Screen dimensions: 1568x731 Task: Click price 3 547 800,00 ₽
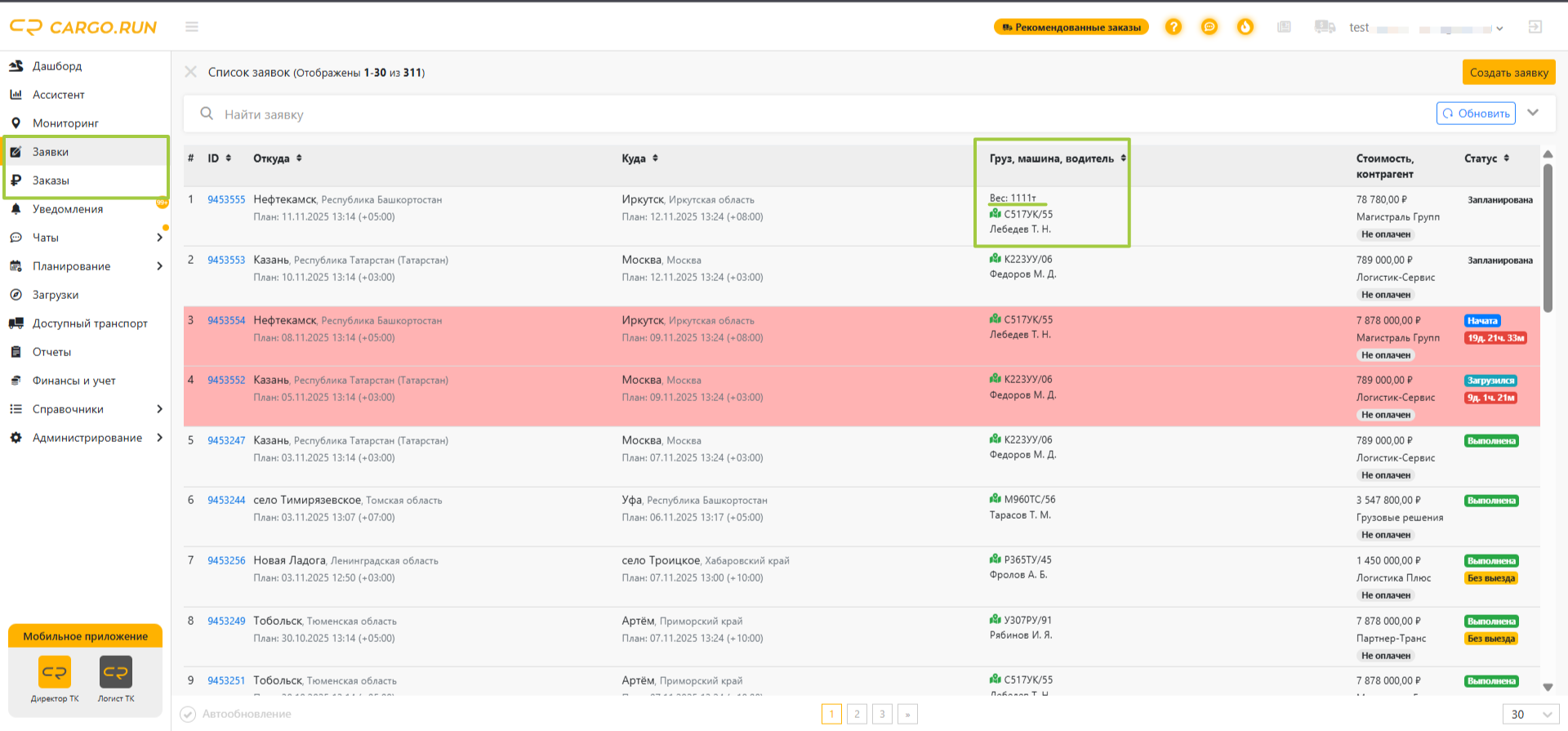click(x=1388, y=500)
